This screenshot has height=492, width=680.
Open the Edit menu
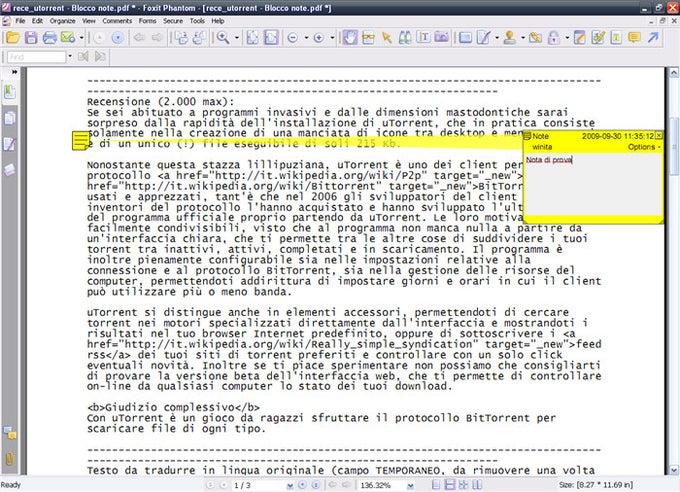(37, 21)
